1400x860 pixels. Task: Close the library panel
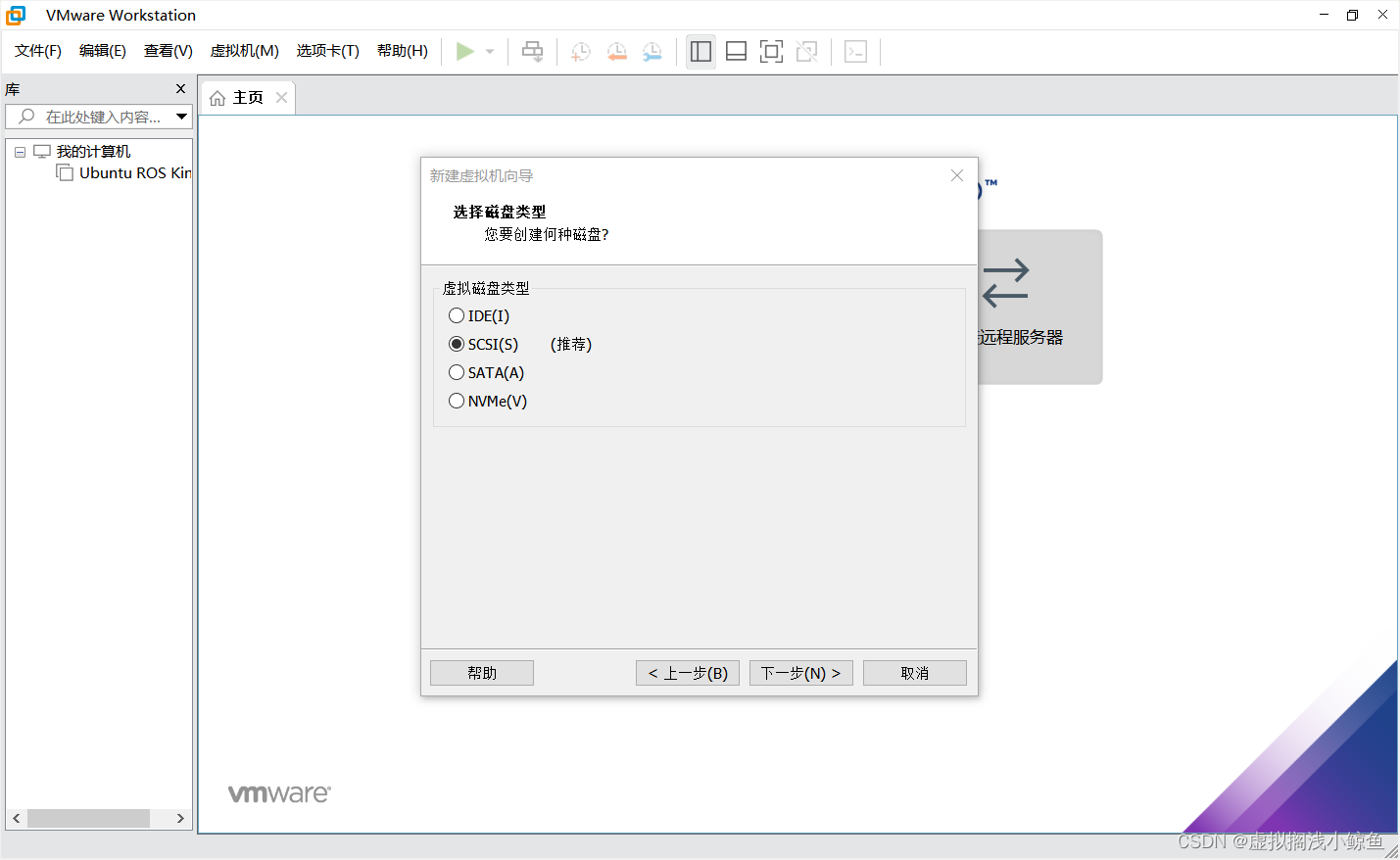[x=180, y=89]
